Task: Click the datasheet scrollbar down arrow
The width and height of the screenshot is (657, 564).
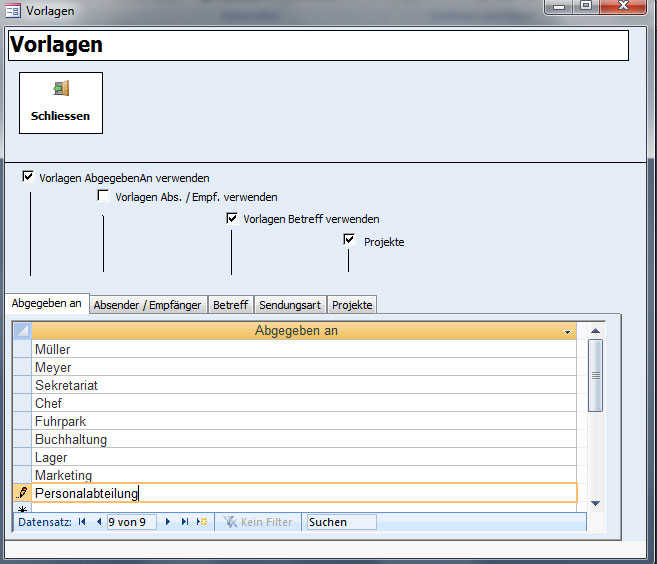Action: (x=595, y=503)
